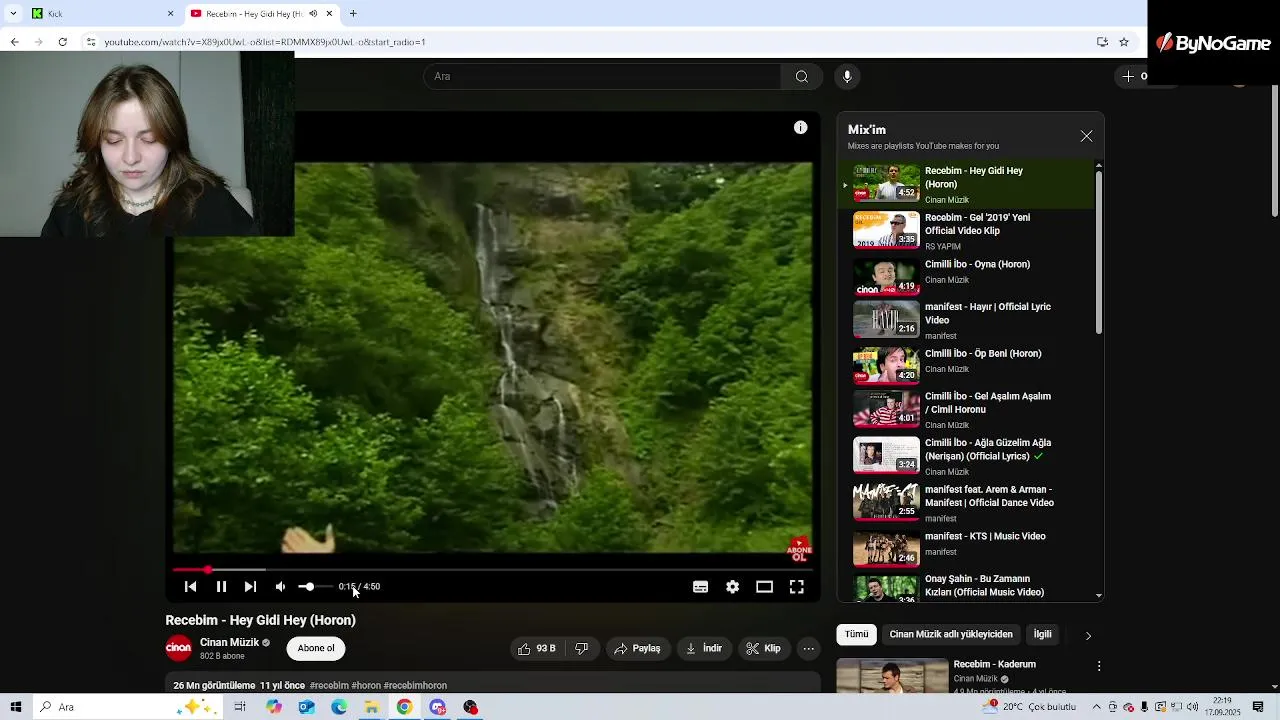Open the video info card icon

tap(800, 127)
